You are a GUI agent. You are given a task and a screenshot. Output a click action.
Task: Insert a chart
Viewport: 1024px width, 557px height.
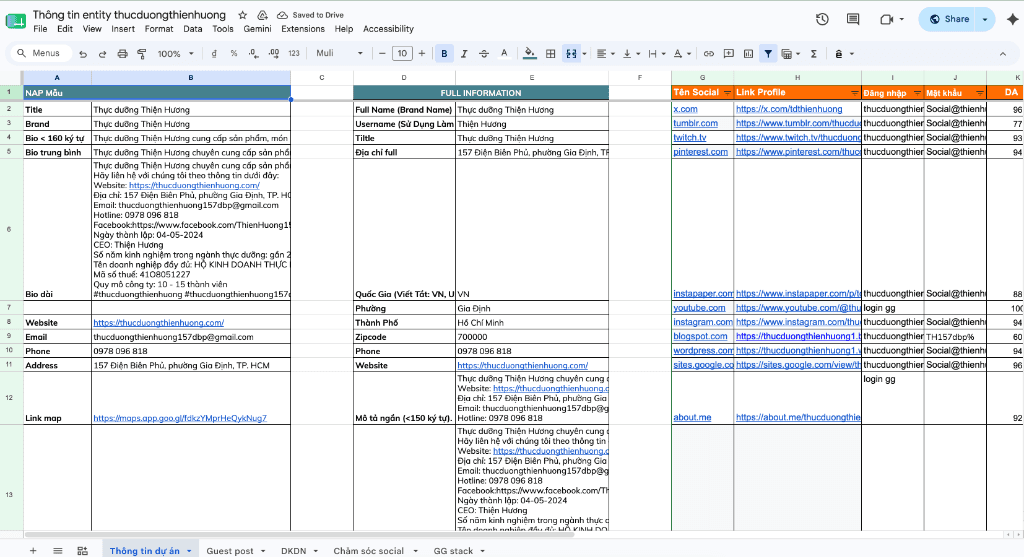click(748, 54)
